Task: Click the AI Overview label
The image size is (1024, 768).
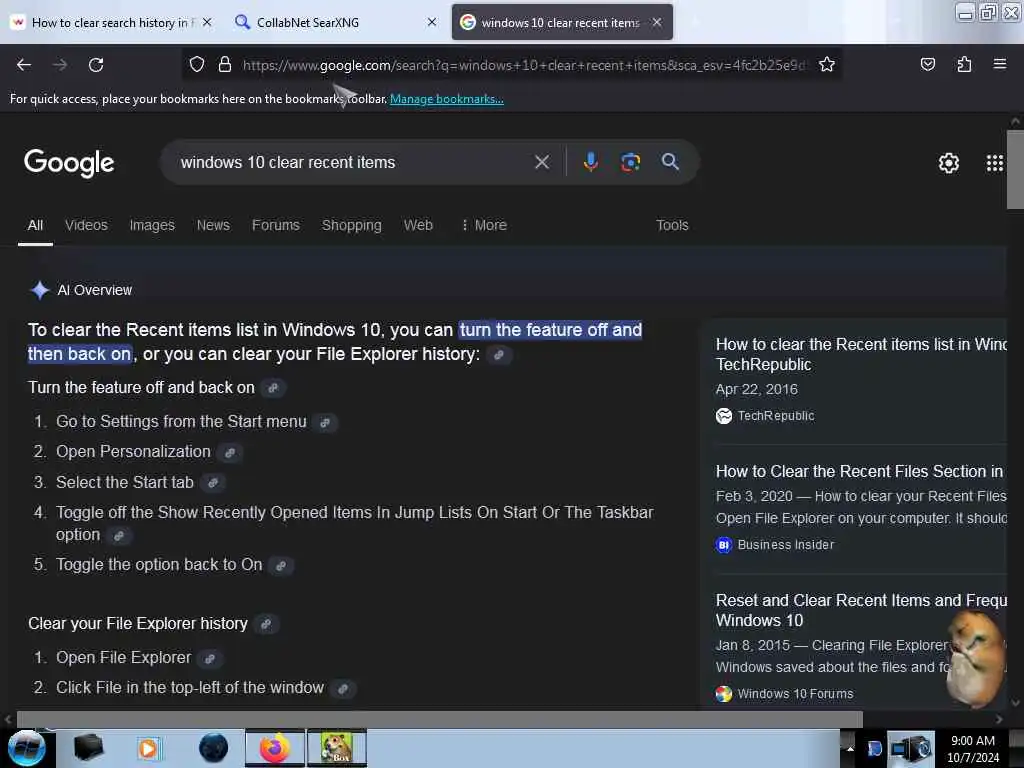Action: [95, 290]
